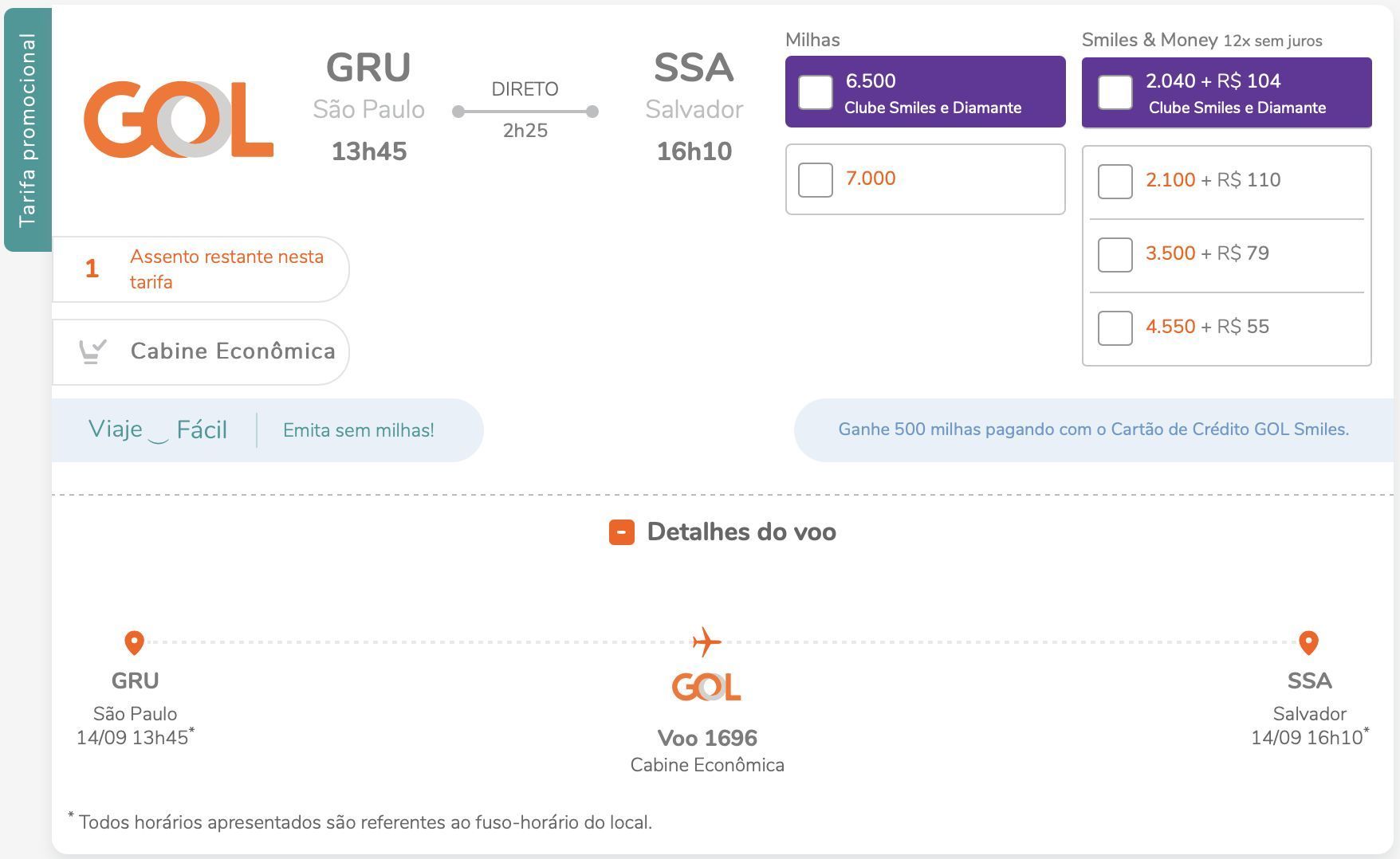Screen dimensions: 1400x859
Task: Click the large GOL airline logo
Action: coord(179,120)
